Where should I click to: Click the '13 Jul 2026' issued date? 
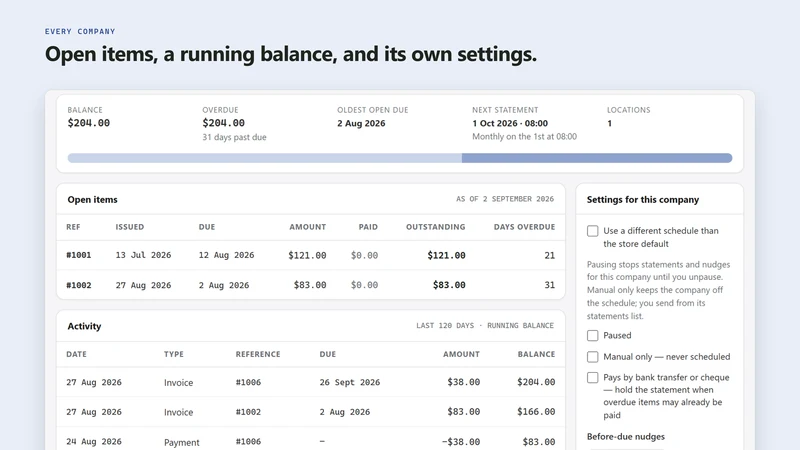tap(143, 255)
